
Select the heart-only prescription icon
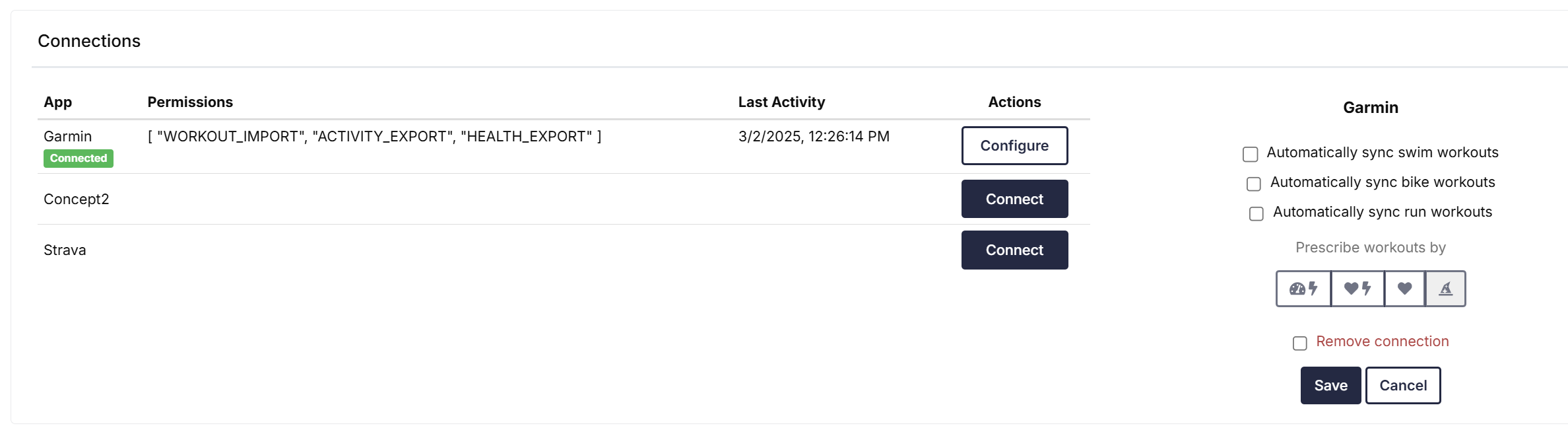click(1404, 289)
